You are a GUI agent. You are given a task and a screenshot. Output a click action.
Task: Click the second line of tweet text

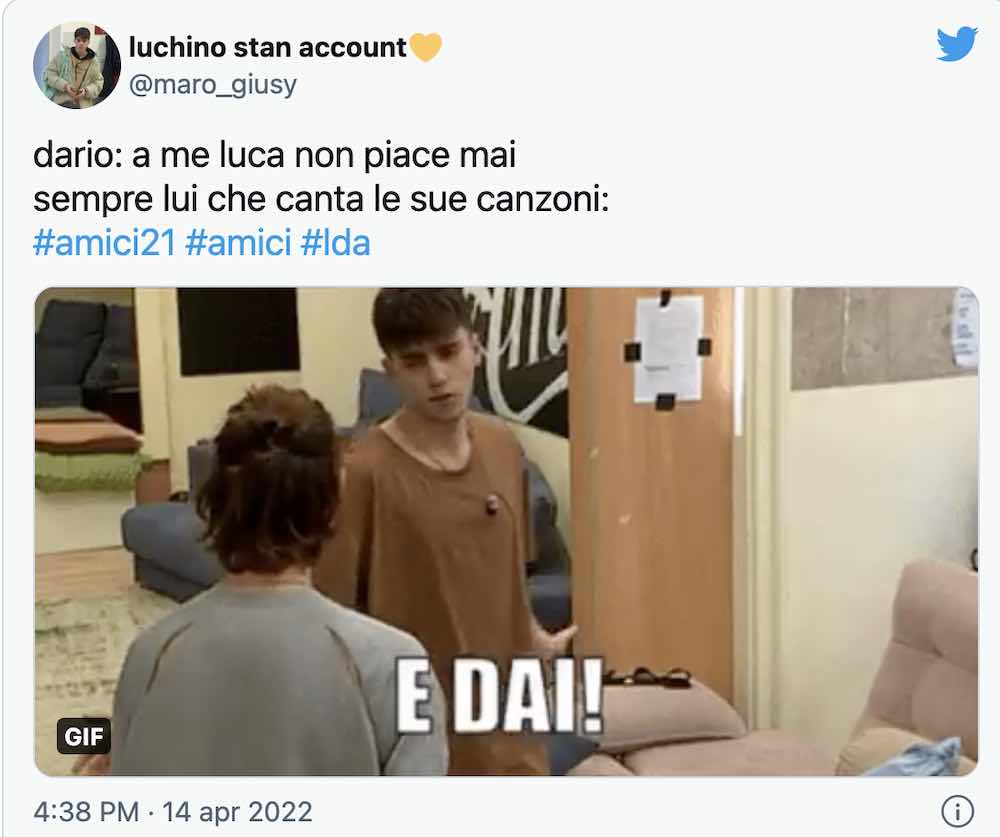[321, 199]
